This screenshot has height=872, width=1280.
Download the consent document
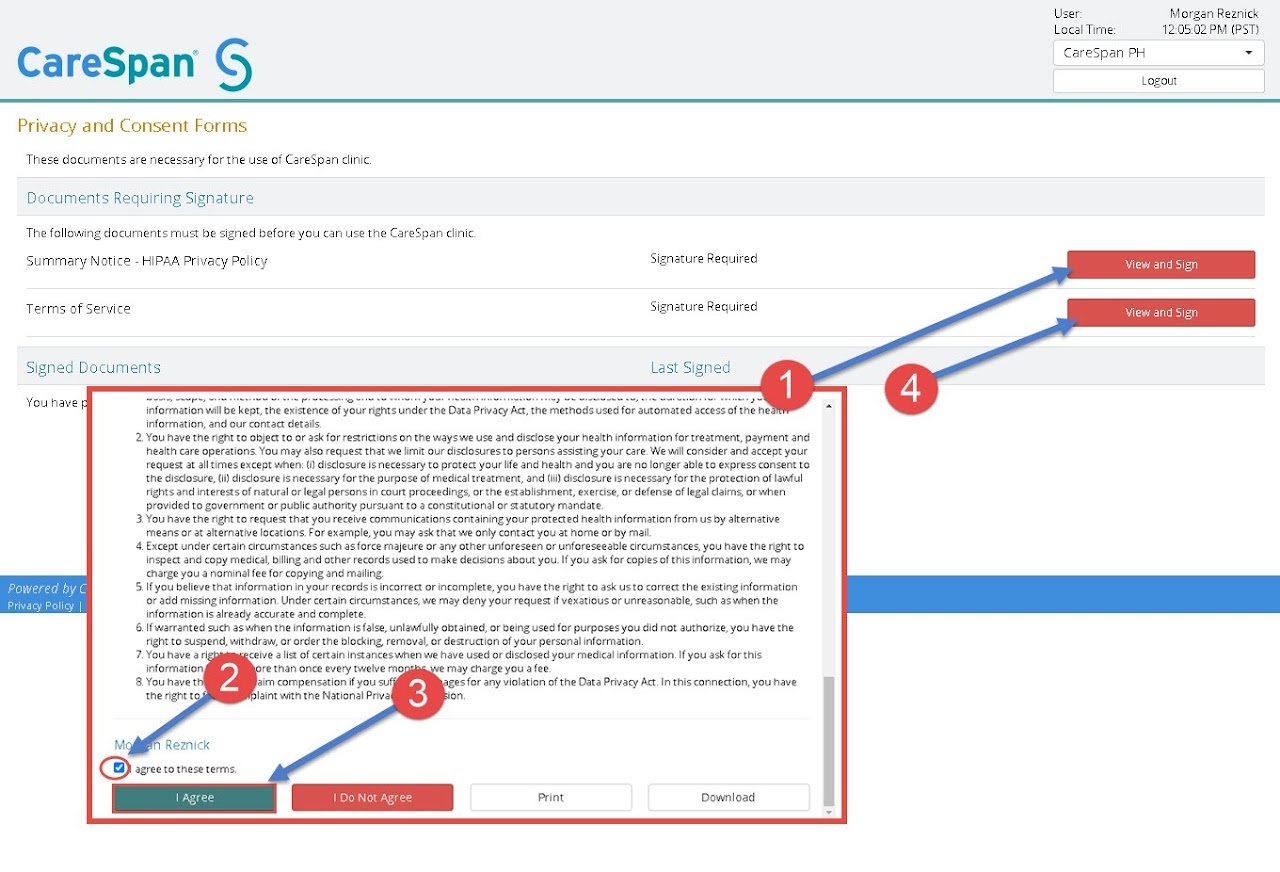(x=728, y=797)
